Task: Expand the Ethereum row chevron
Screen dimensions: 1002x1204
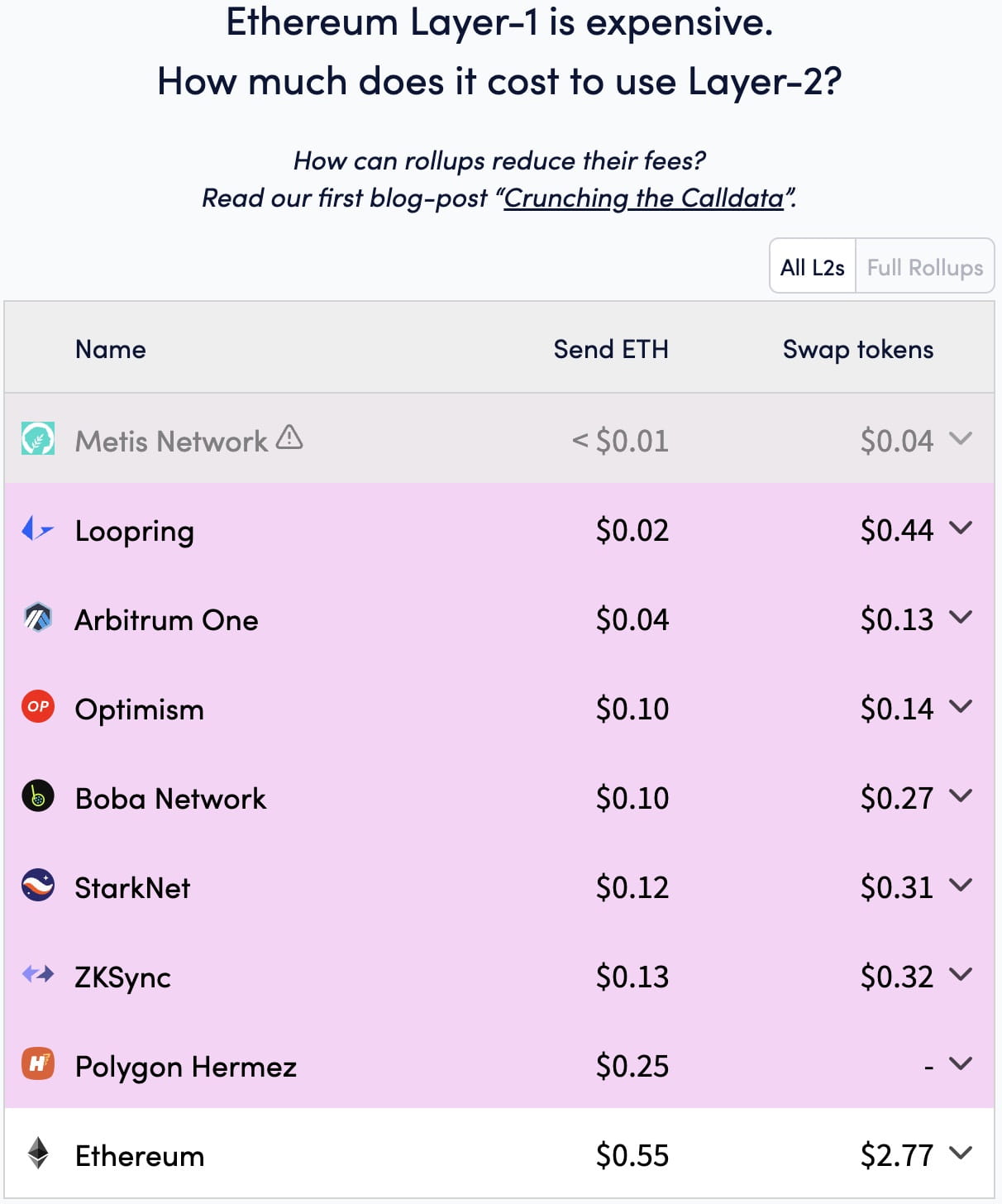Action: pos(961,1153)
